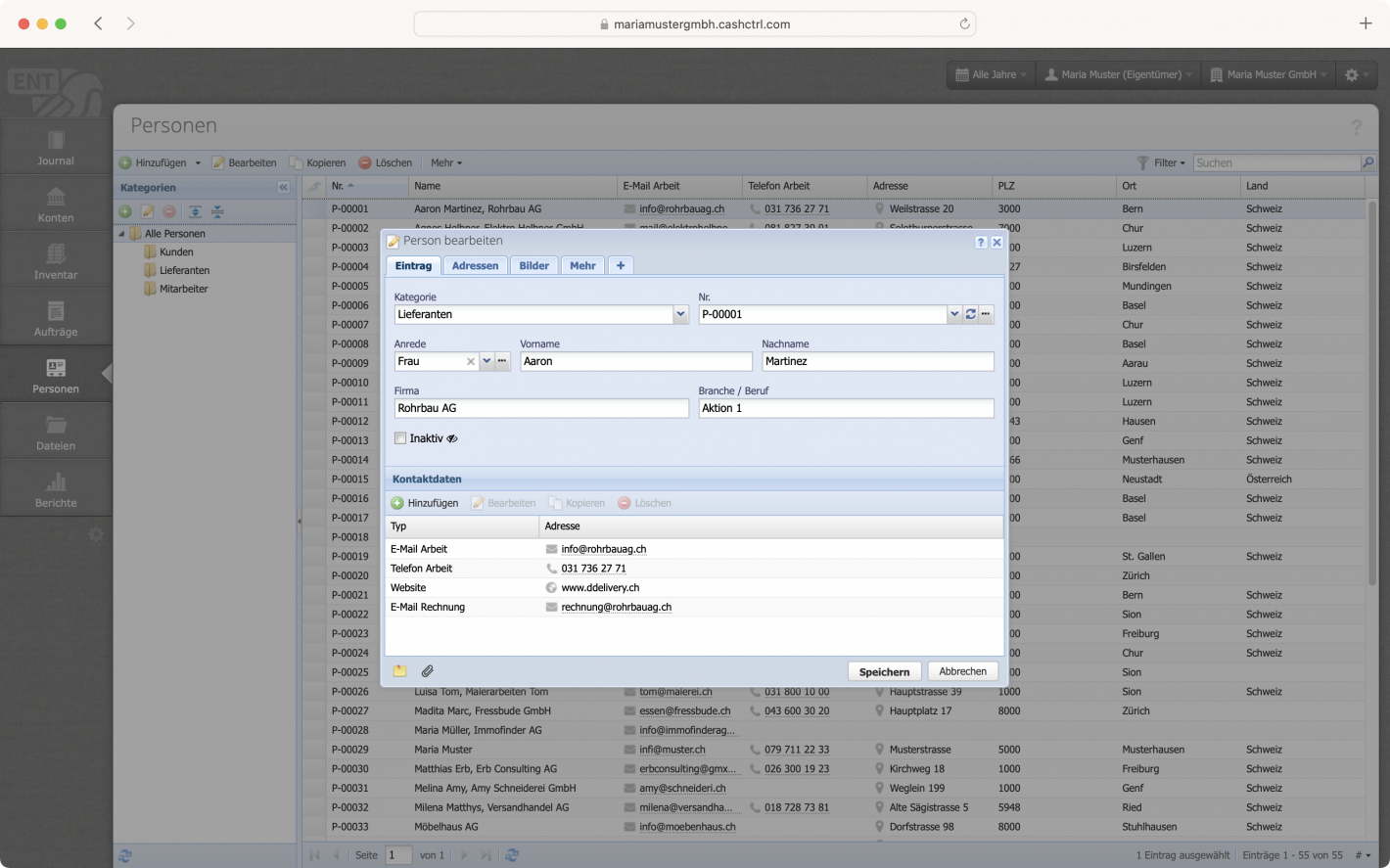Open the Alle Jahre dropdown at the top
The image size is (1390, 868).
click(x=989, y=74)
